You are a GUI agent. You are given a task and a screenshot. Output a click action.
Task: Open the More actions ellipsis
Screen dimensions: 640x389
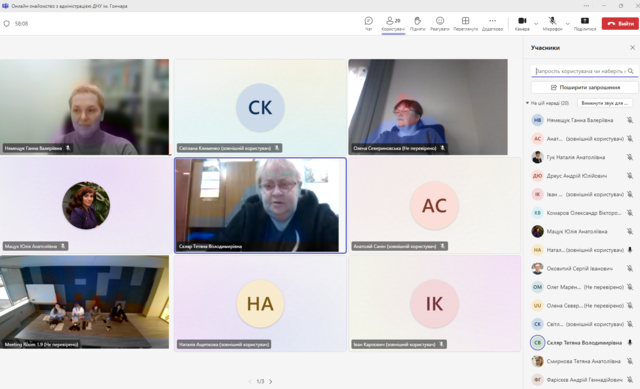click(x=492, y=23)
